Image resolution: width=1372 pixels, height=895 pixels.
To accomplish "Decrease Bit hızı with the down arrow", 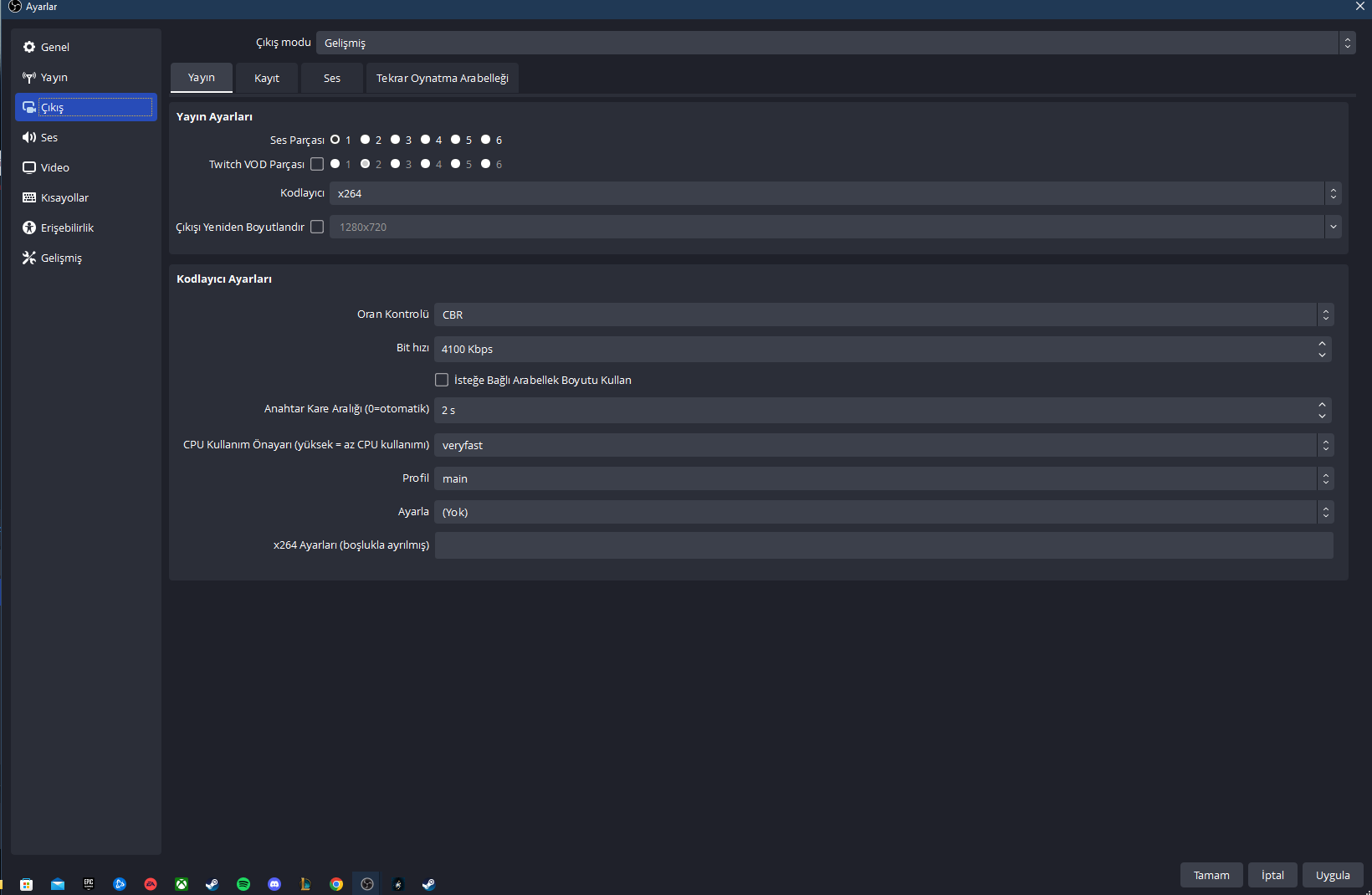I will pyautogui.click(x=1322, y=355).
